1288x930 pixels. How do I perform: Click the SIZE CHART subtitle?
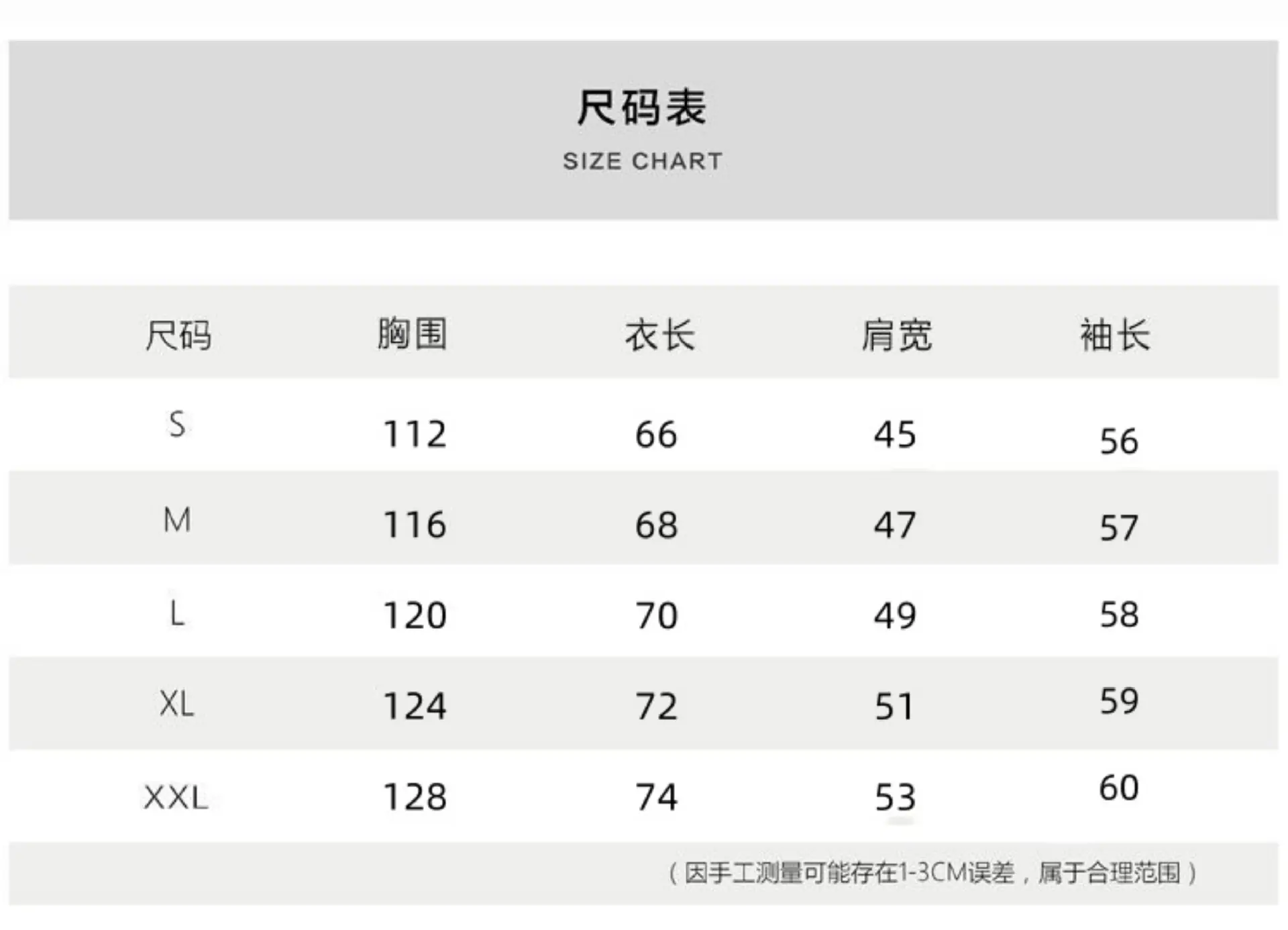pos(642,161)
